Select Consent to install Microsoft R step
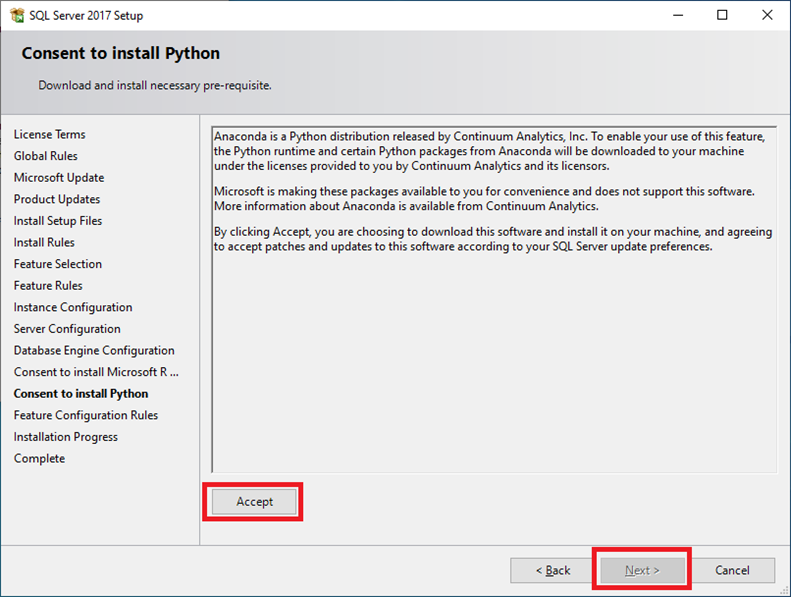 coord(96,372)
